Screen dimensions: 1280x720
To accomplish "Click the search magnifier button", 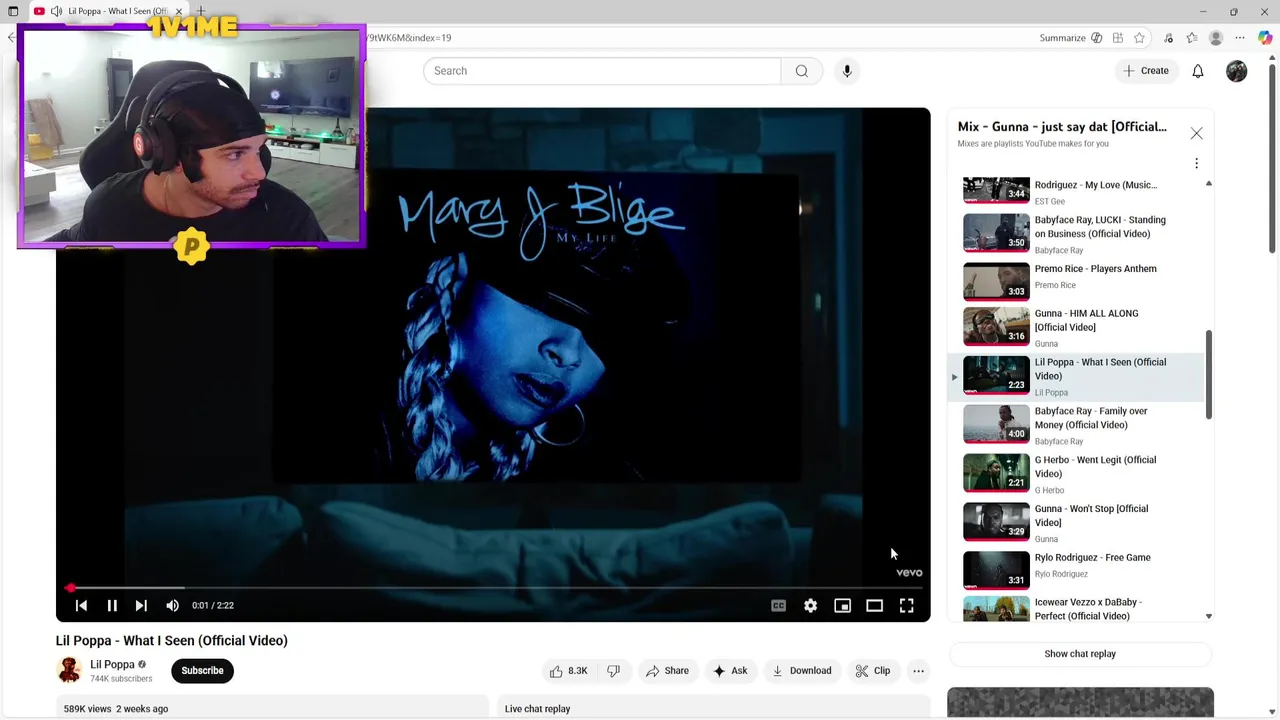I will [801, 71].
